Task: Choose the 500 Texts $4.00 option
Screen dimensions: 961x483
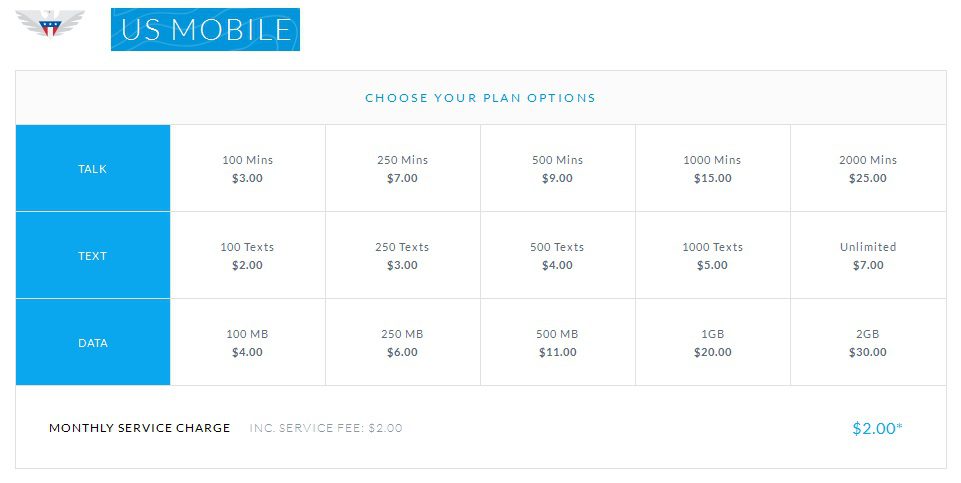Action: click(558, 256)
